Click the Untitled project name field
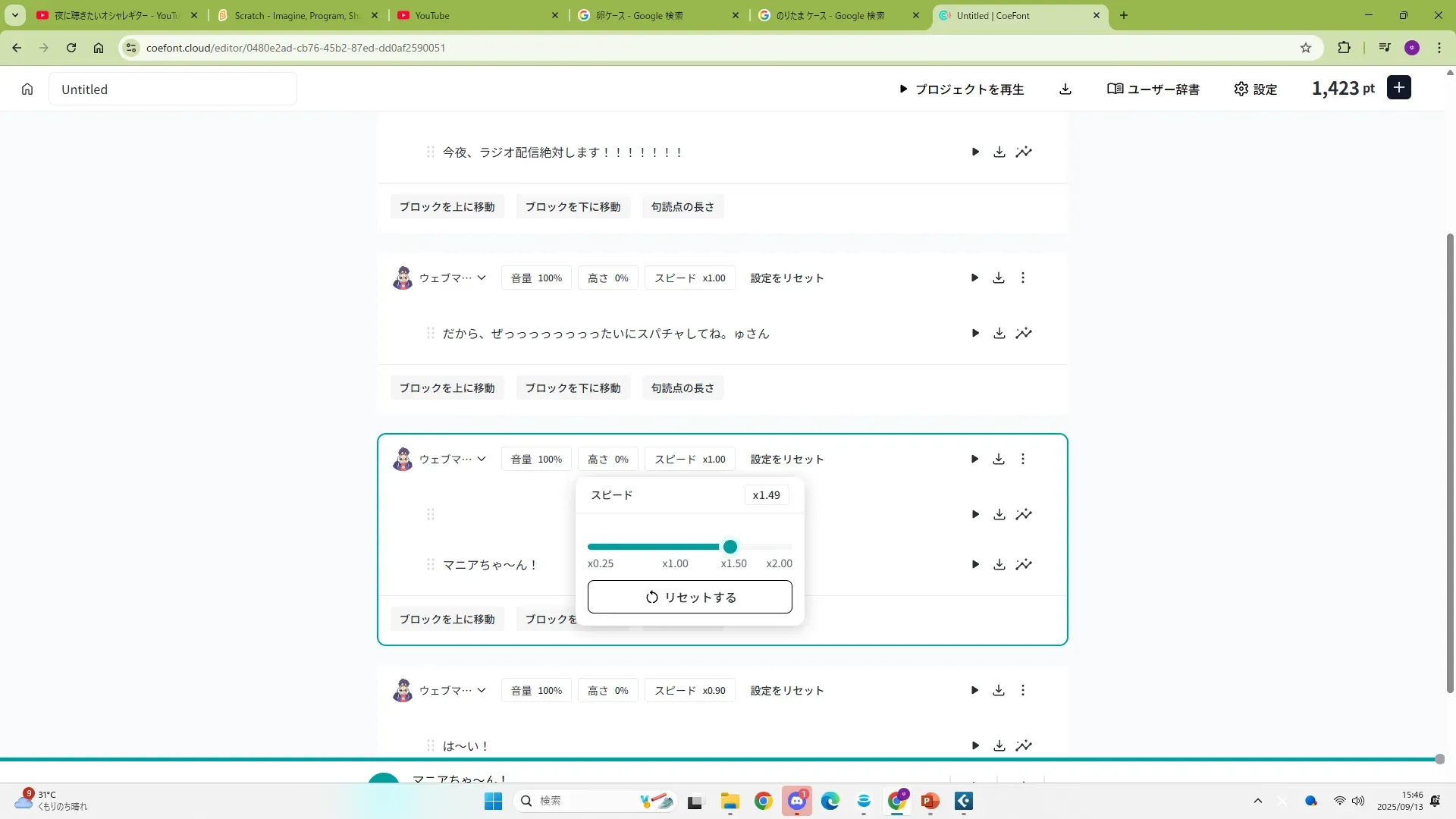Image resolution: width=1456 pixels, height=819 pixels. point(173,89)
